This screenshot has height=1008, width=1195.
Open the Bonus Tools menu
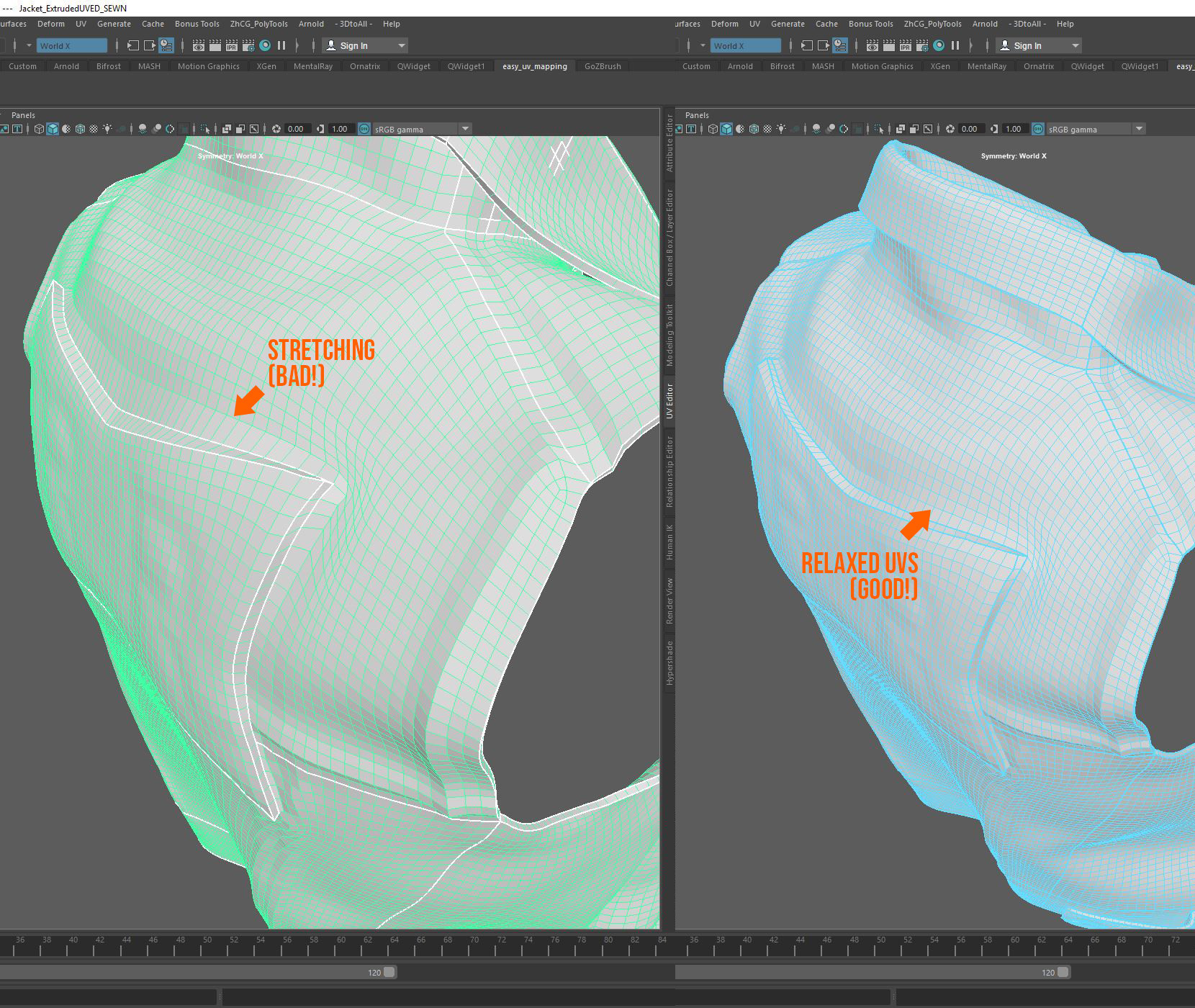197,24
